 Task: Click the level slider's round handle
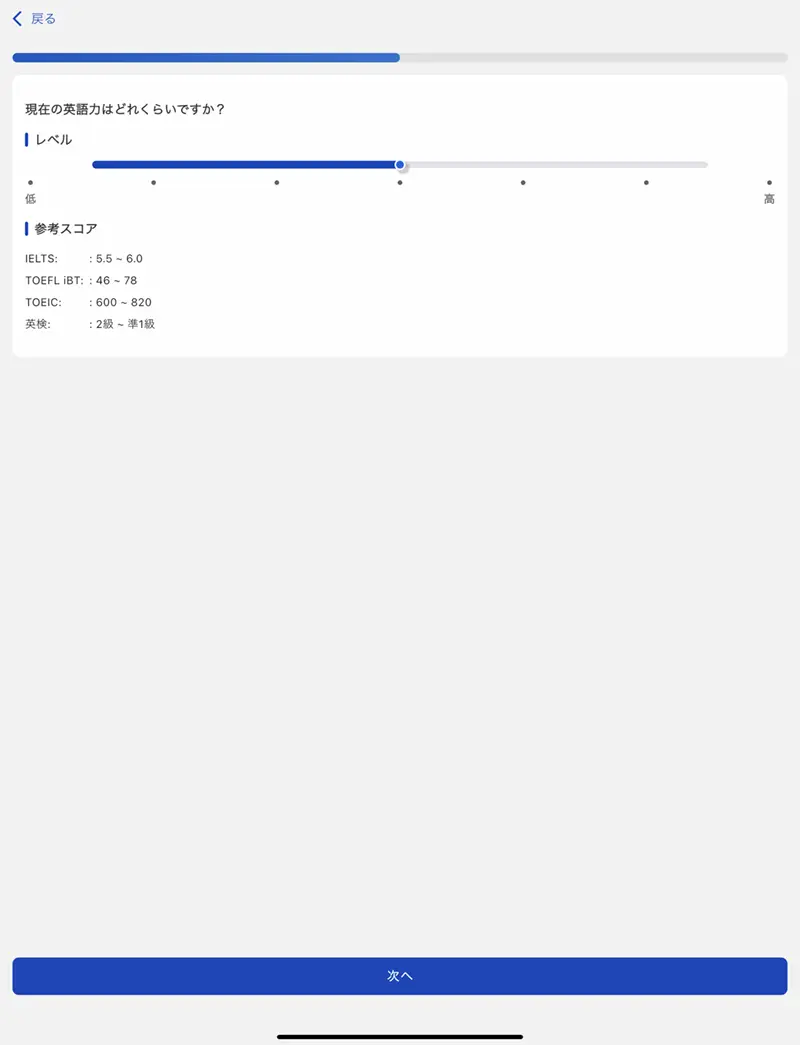(x=400, y=165)
